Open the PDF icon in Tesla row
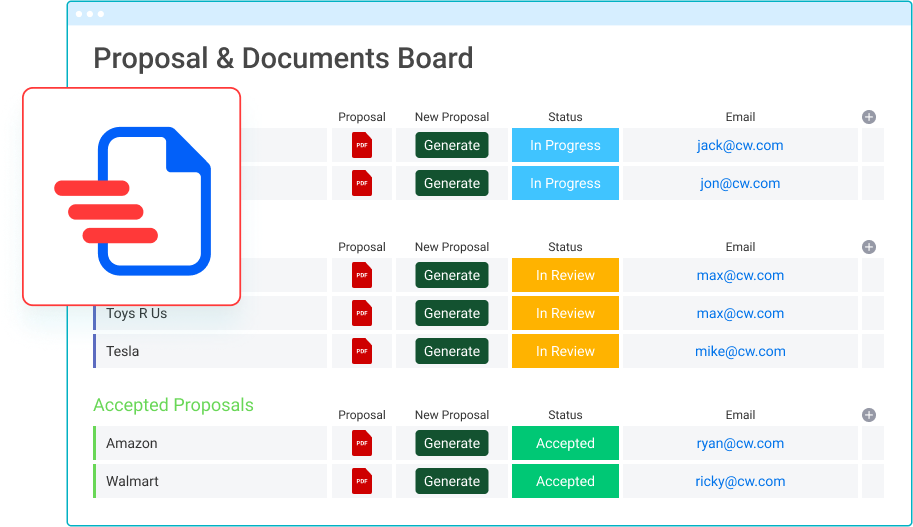Screen dimensions: 913x527 pyautogui.click(x=362, y=351)
